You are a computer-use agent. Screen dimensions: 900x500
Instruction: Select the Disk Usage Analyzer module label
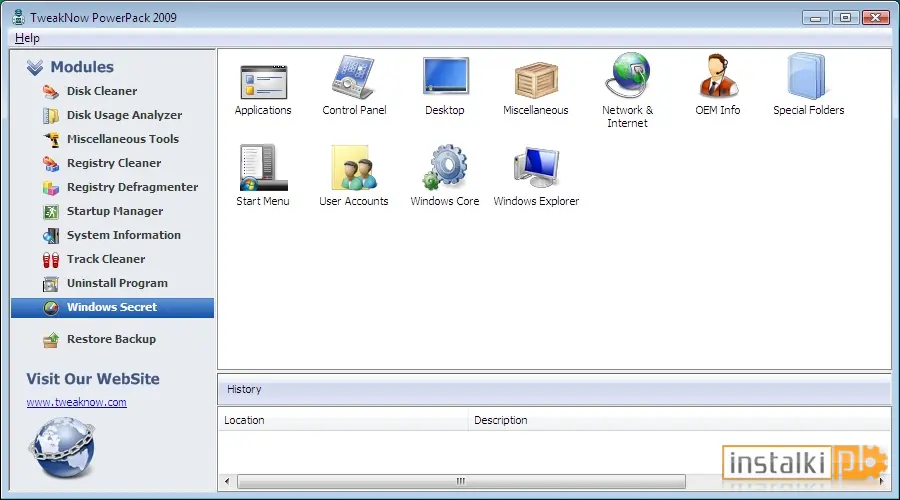pyautogui.click(x=125, y=115)
